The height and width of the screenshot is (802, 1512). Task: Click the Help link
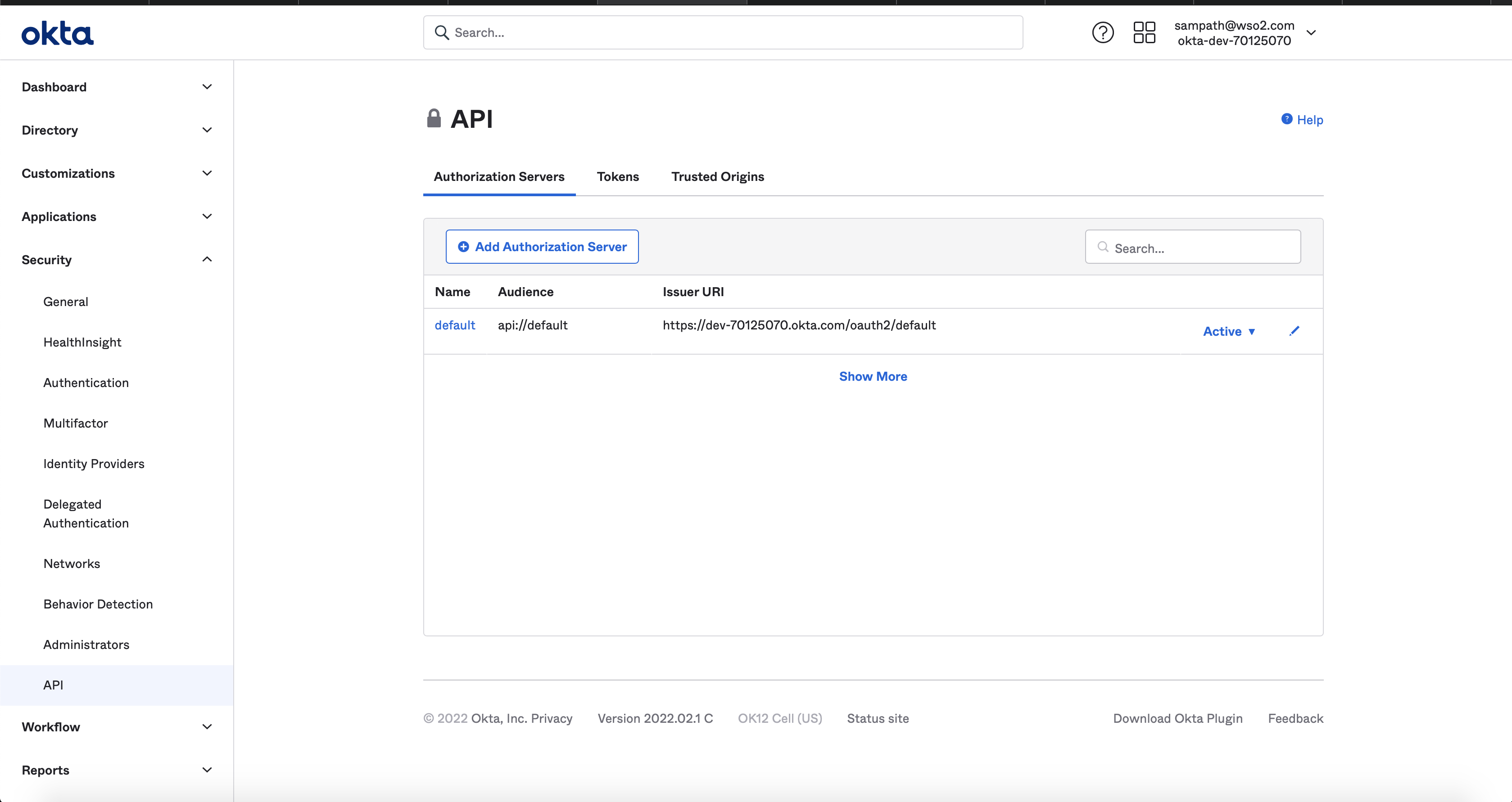[1309, 120]
